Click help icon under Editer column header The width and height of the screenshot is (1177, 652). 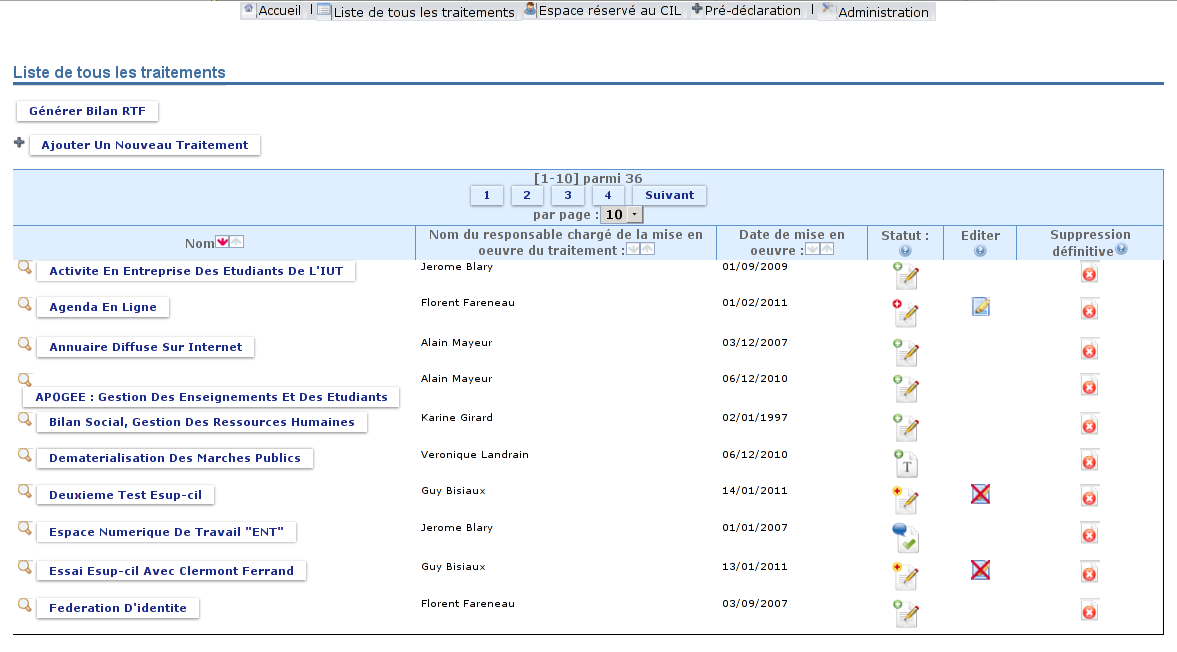[x=980, y=251]
